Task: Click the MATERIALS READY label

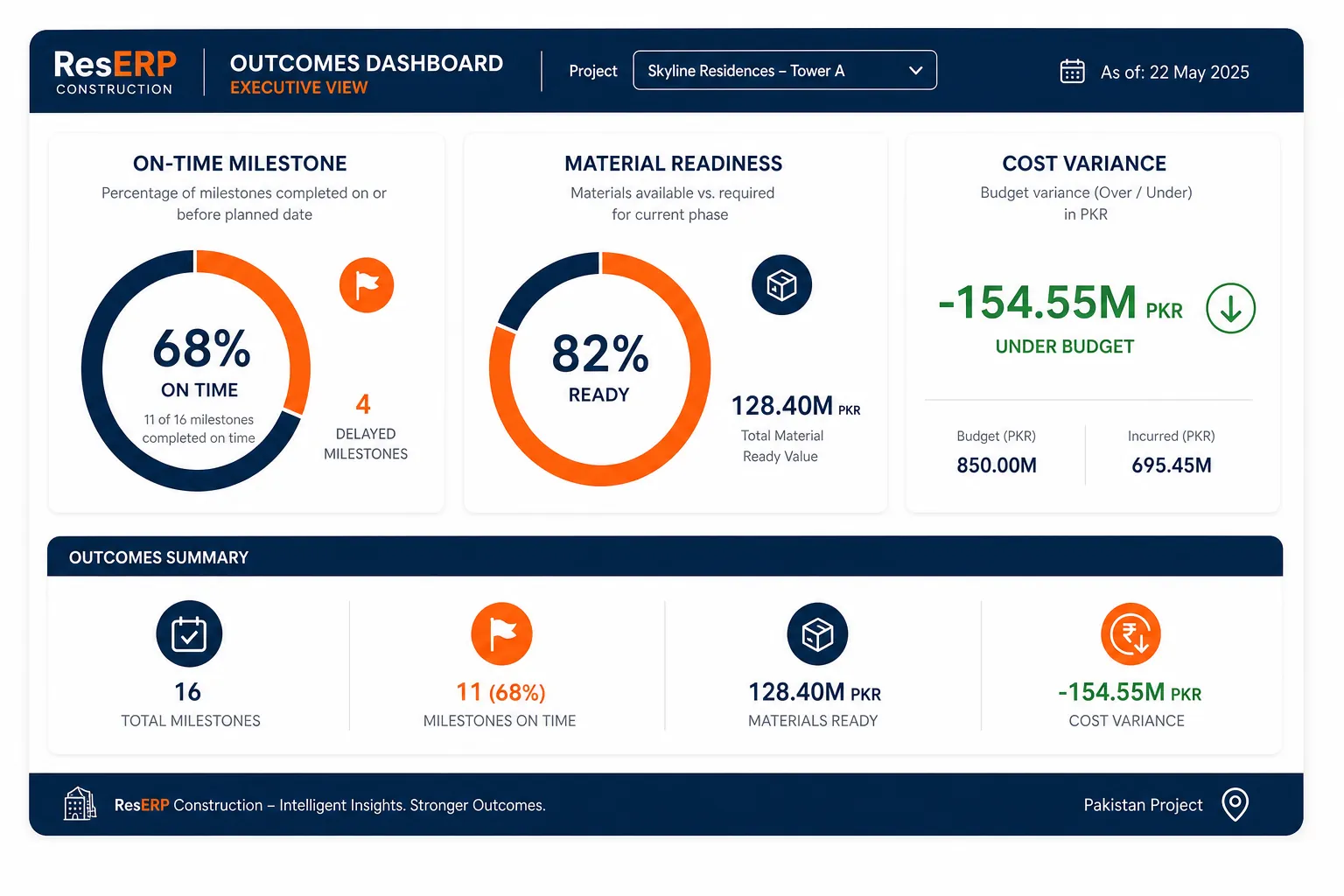Action: coord(813,721)
